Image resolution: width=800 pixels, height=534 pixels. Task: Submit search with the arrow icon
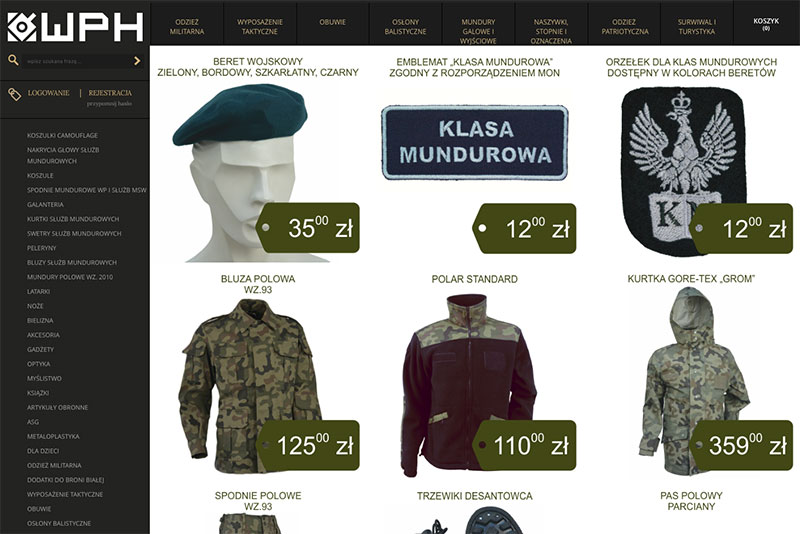(137, 61)
